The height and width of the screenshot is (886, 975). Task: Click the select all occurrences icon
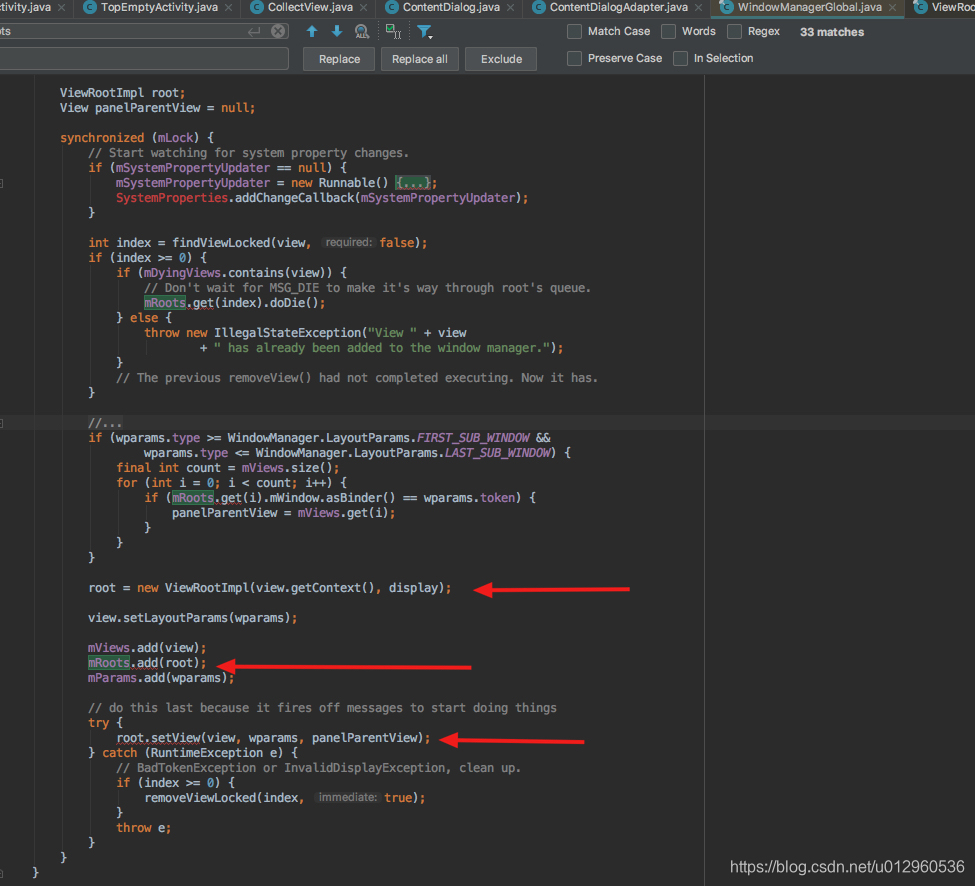[393, 31]
